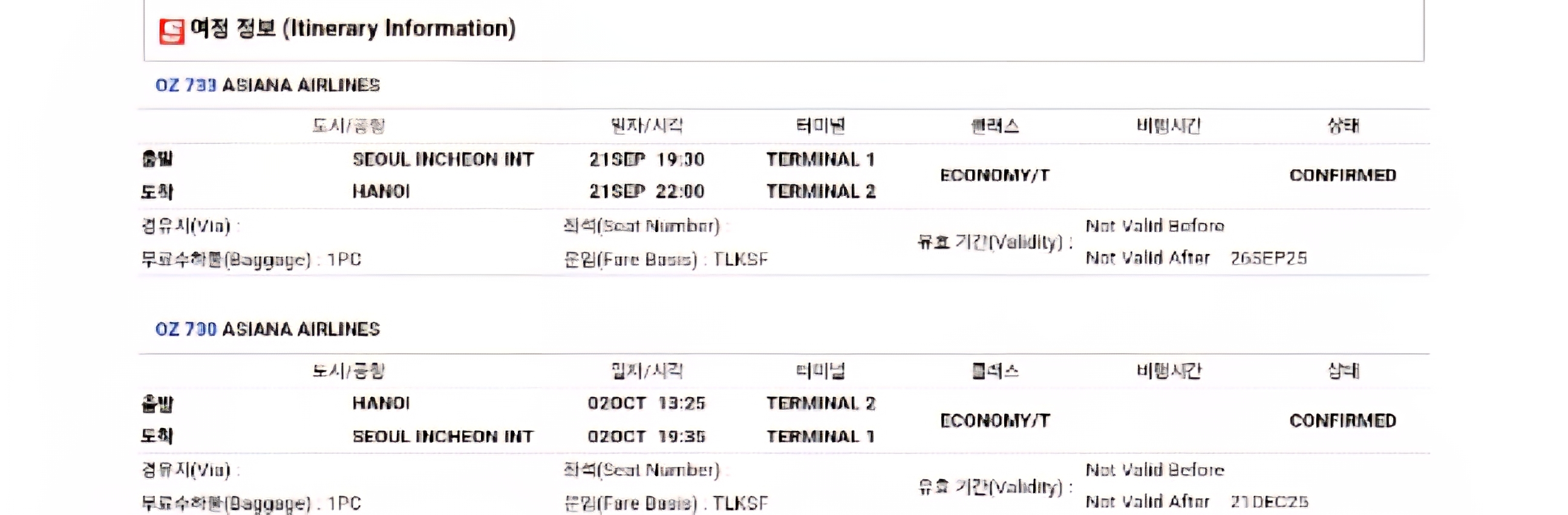Click the Itinerary Information heading
The image size is (1568, 515).
353,28
